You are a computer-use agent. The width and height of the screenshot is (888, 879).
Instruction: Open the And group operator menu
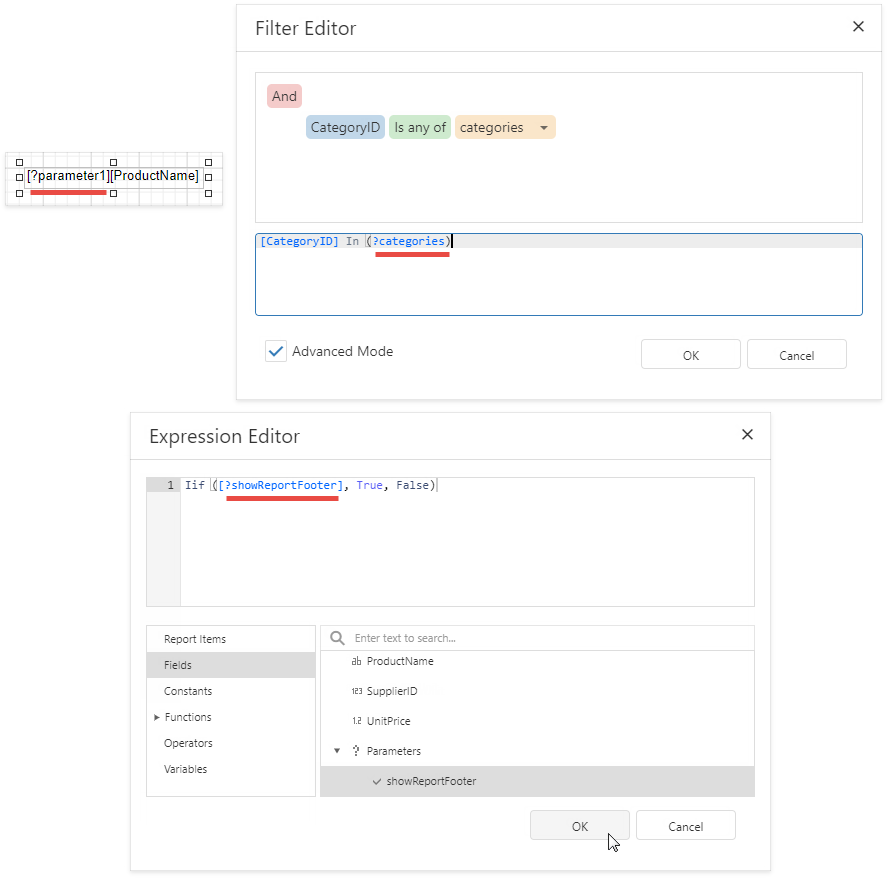(x=284, y=96)
